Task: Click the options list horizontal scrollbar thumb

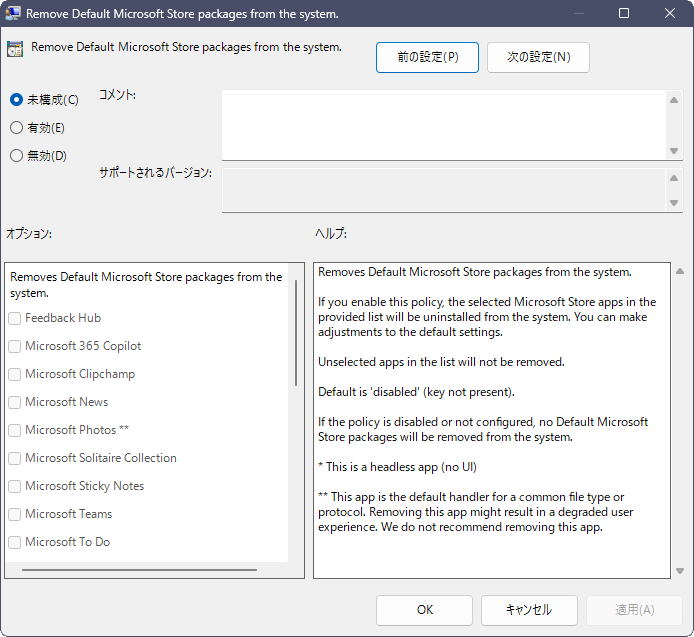Action: pos(139,570)
